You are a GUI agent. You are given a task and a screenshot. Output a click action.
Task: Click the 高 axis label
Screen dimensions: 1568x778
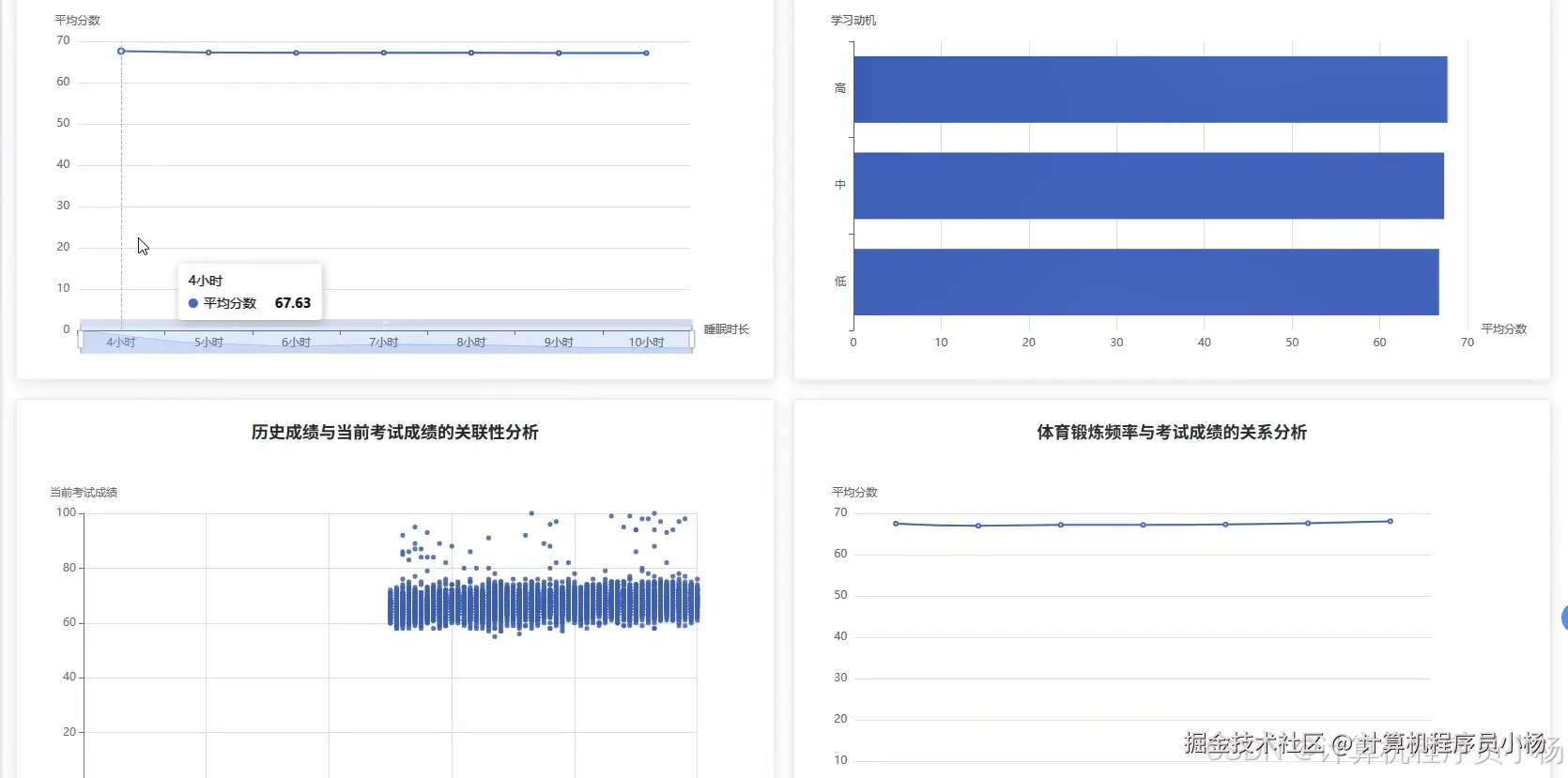tap(840, 88)
